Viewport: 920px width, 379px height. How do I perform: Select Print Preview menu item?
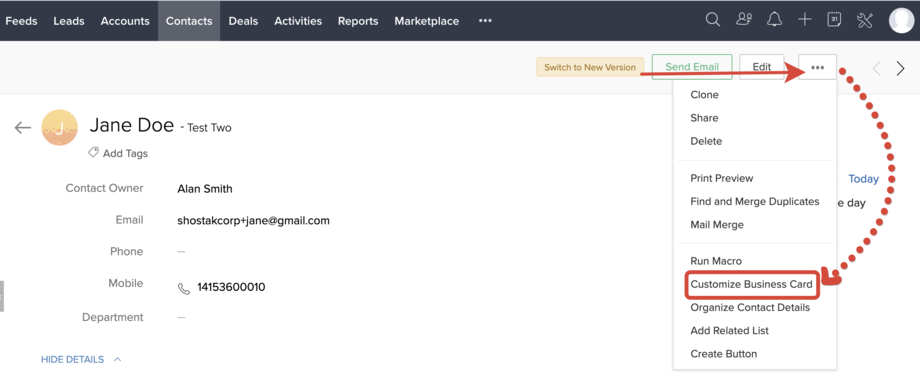(x=722, y=178)
